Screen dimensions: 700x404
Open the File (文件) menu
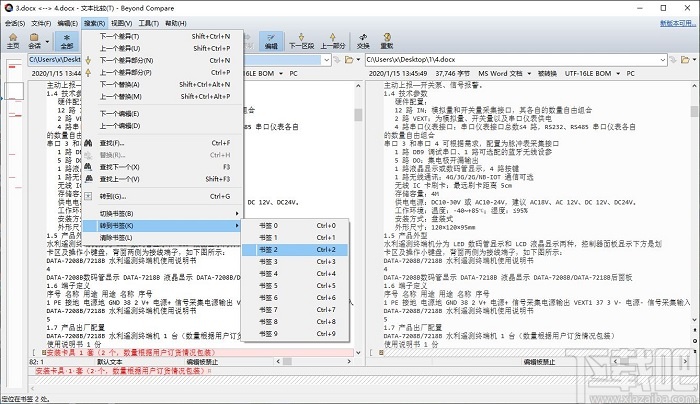coord(41,23)
